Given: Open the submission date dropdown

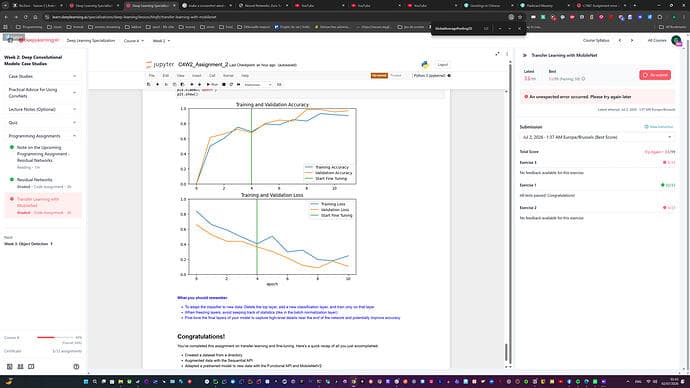Looking at the screenshot, I should click(x=596, y=137).
